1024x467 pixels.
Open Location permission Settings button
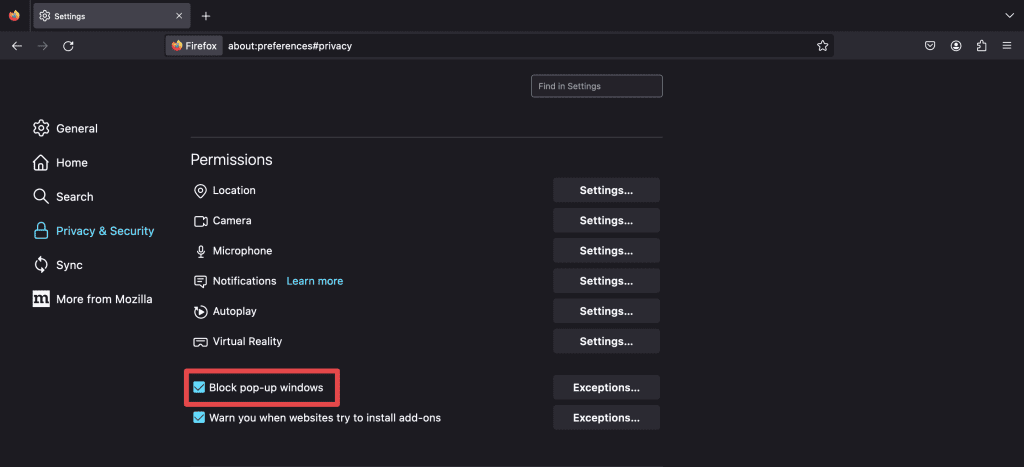(606, 190)
